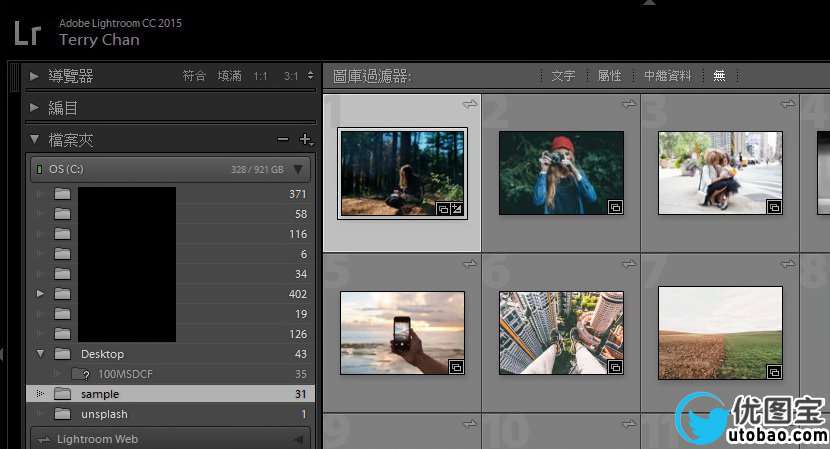Select the rooftop skyscraper photo thumbnail
830x449 pixels.
(561, 333)
